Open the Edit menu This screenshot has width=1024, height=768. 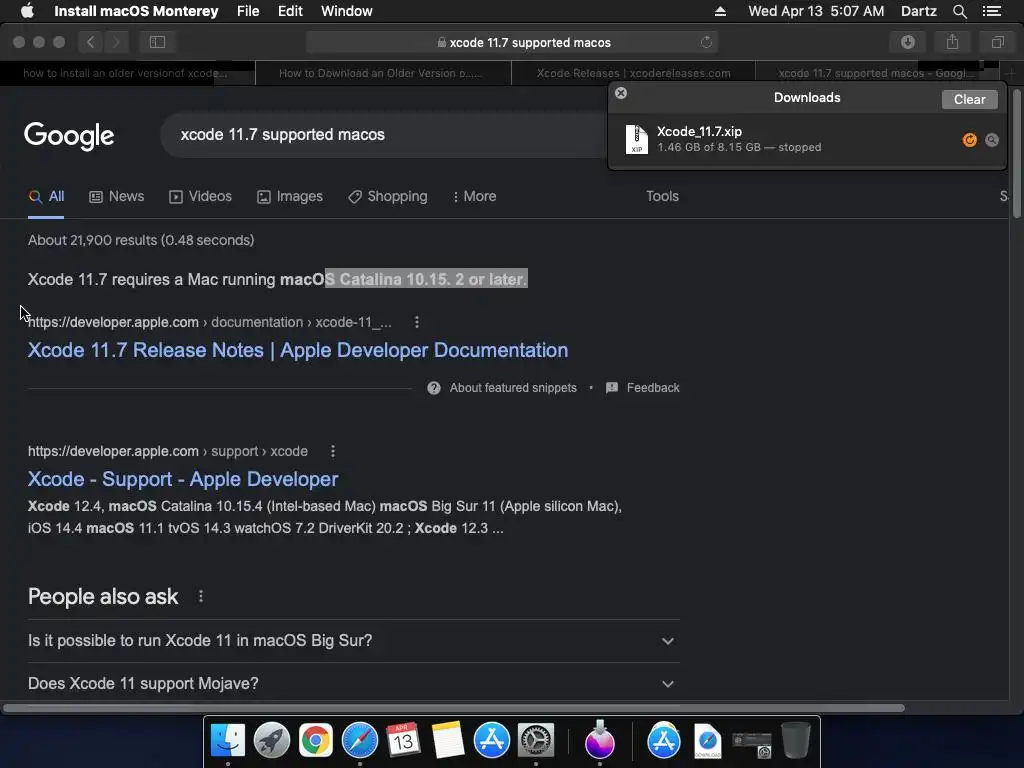click(x=290, y=11)
